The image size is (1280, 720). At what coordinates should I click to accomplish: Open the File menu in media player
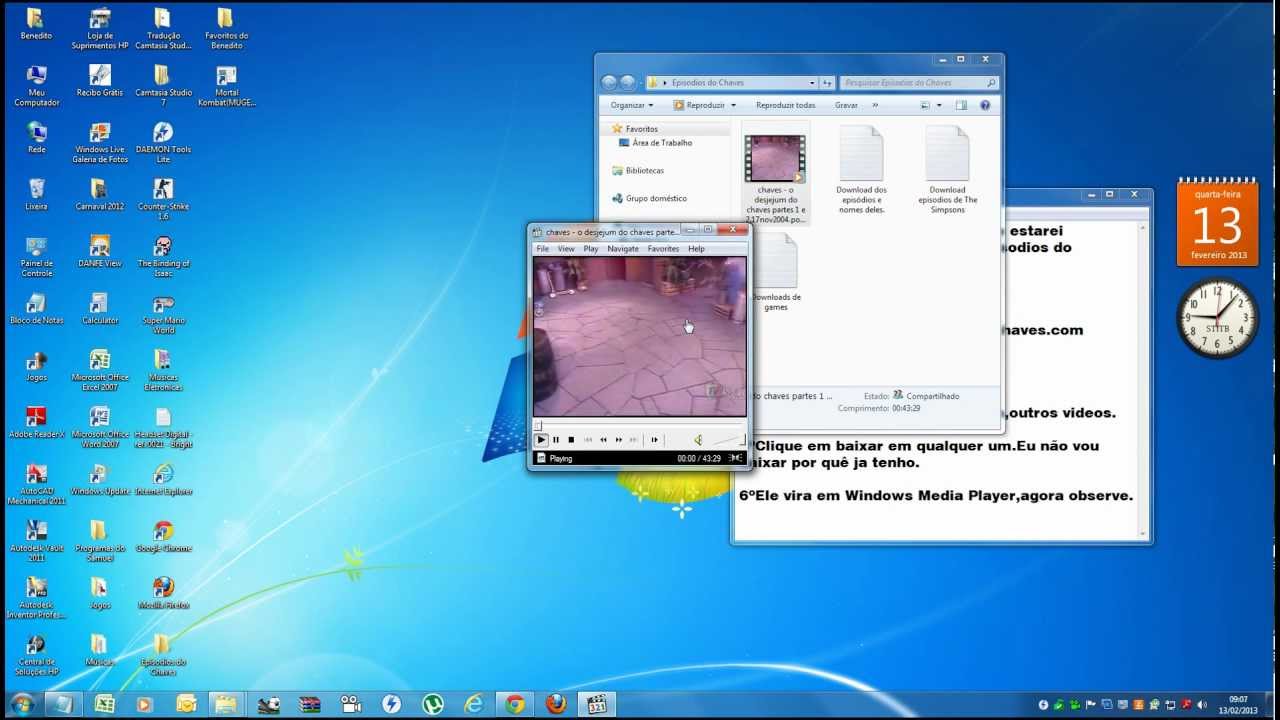pos(542,249)
